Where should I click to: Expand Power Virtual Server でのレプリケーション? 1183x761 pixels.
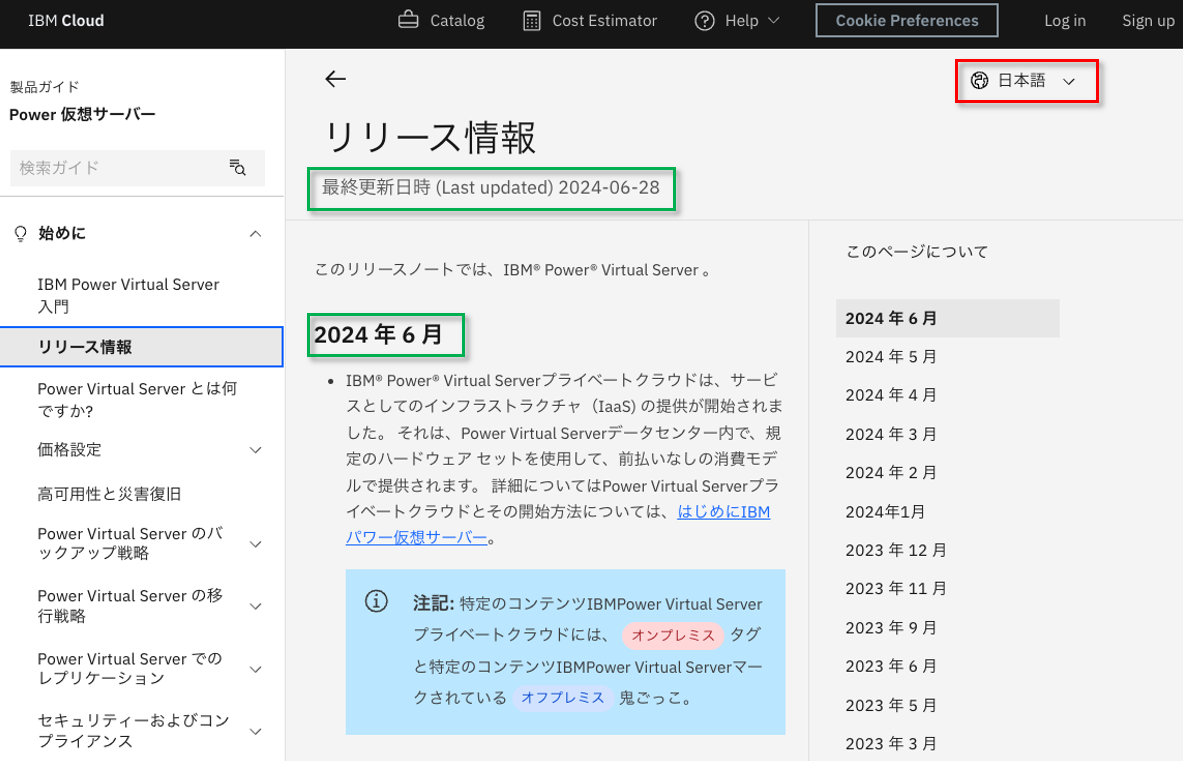[256, 669]
